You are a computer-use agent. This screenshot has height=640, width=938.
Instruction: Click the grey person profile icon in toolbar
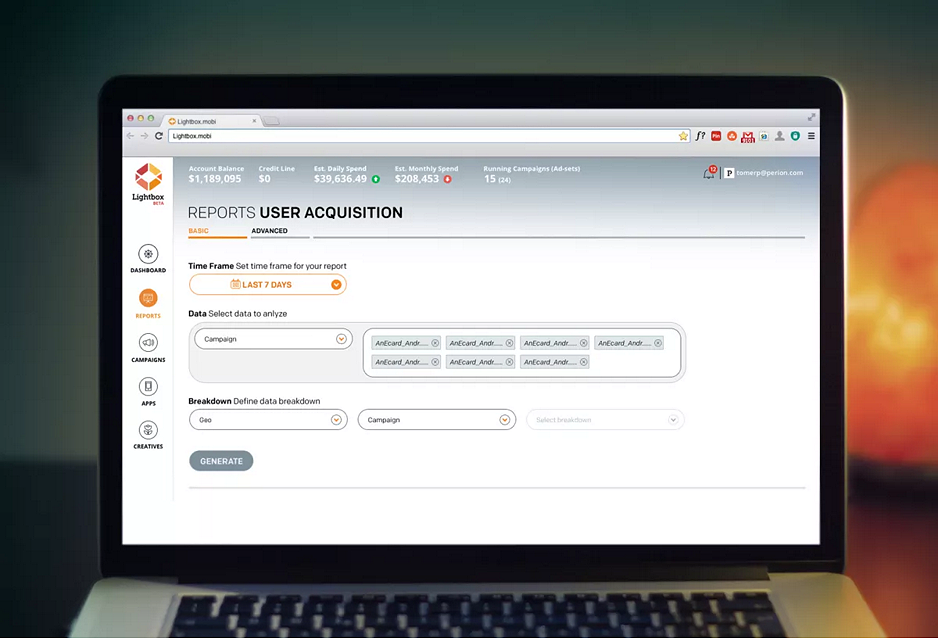[779, 136]
